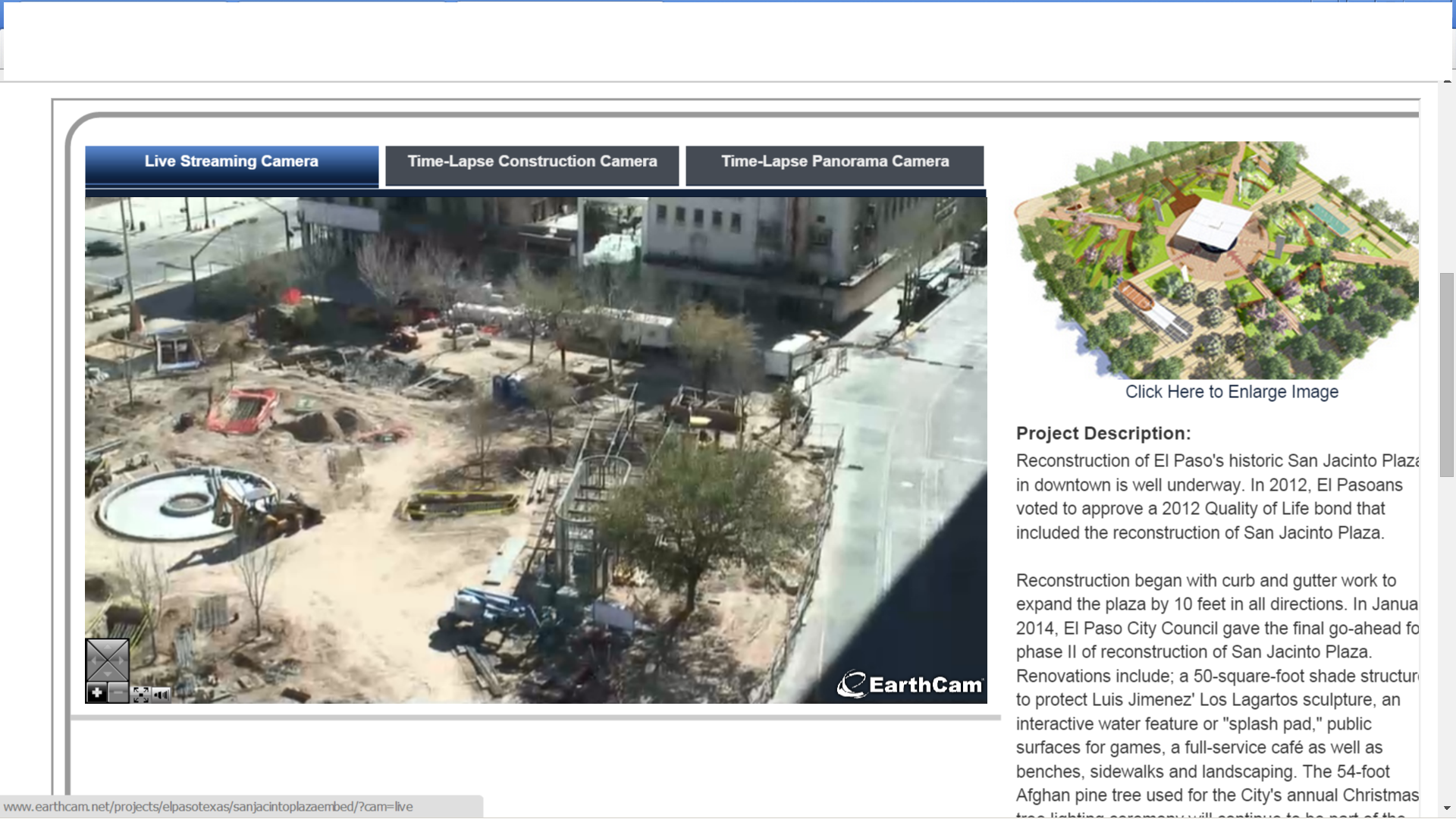The image size is (1456, 819).
Task: Click the live video stream area
Action: pyautogui.click(x=535, y=449)
